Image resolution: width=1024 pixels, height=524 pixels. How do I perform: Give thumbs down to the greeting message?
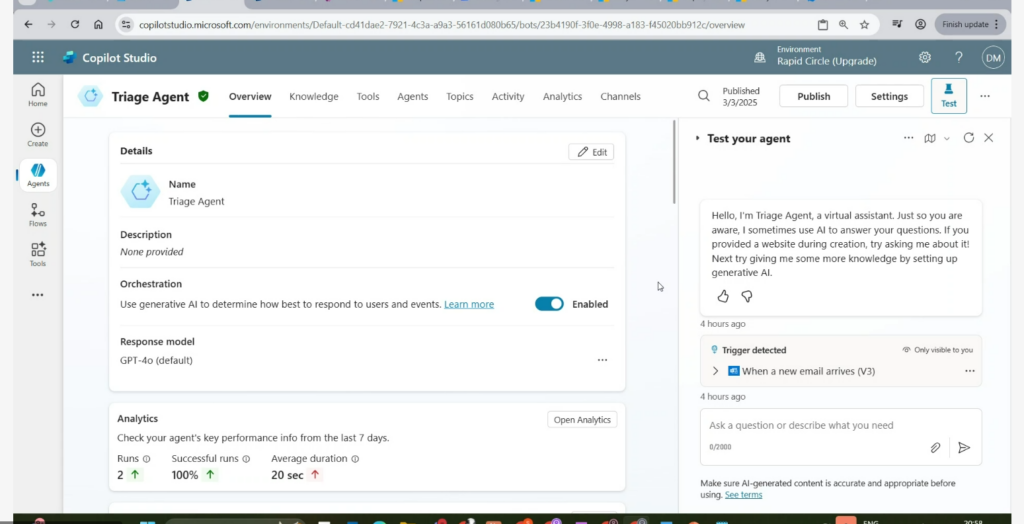(747, 297)
